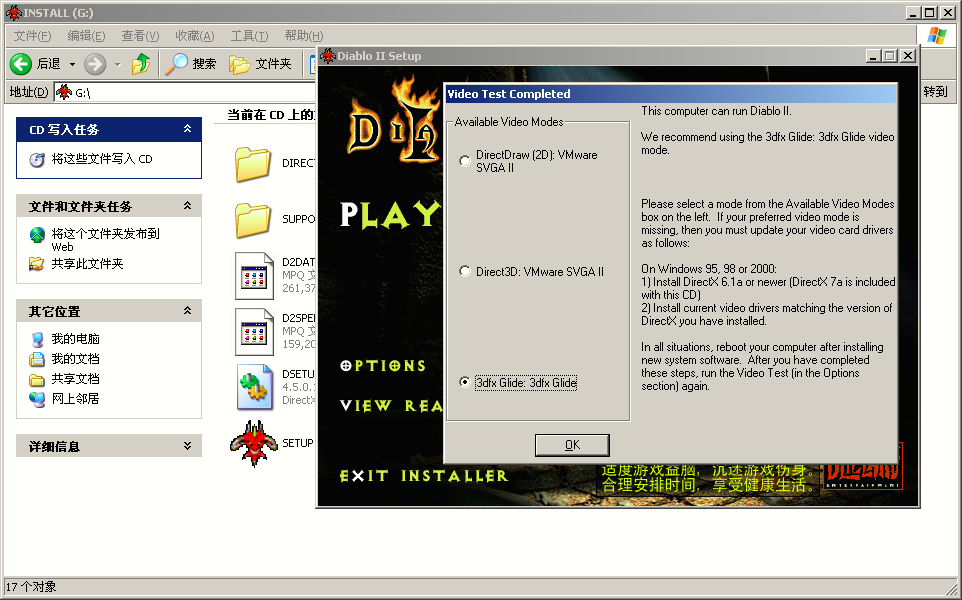
Task: Expand 详细信息 details panel
Action: click(187, 446)
